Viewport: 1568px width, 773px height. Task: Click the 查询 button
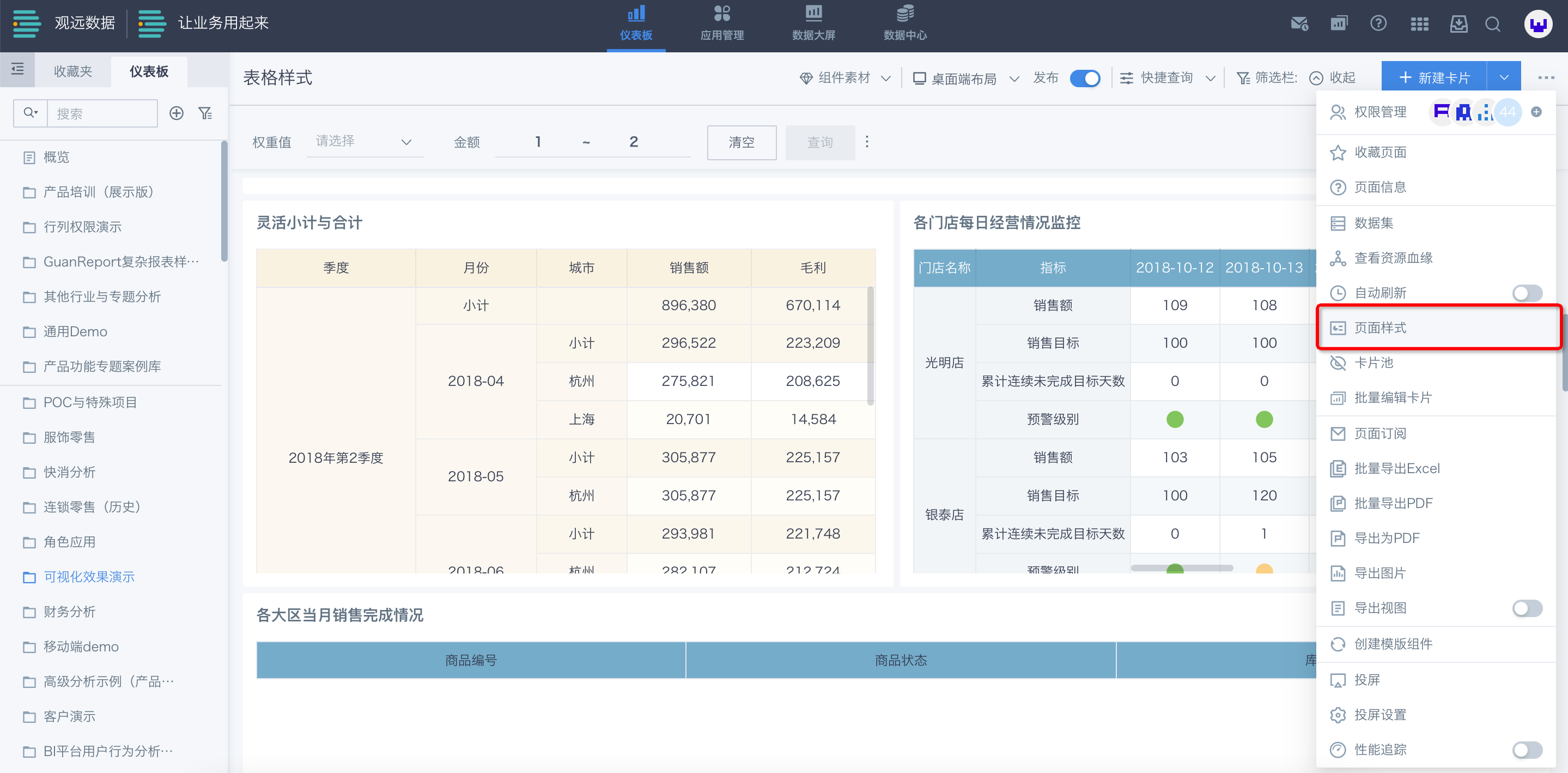[x=820, y=142]
